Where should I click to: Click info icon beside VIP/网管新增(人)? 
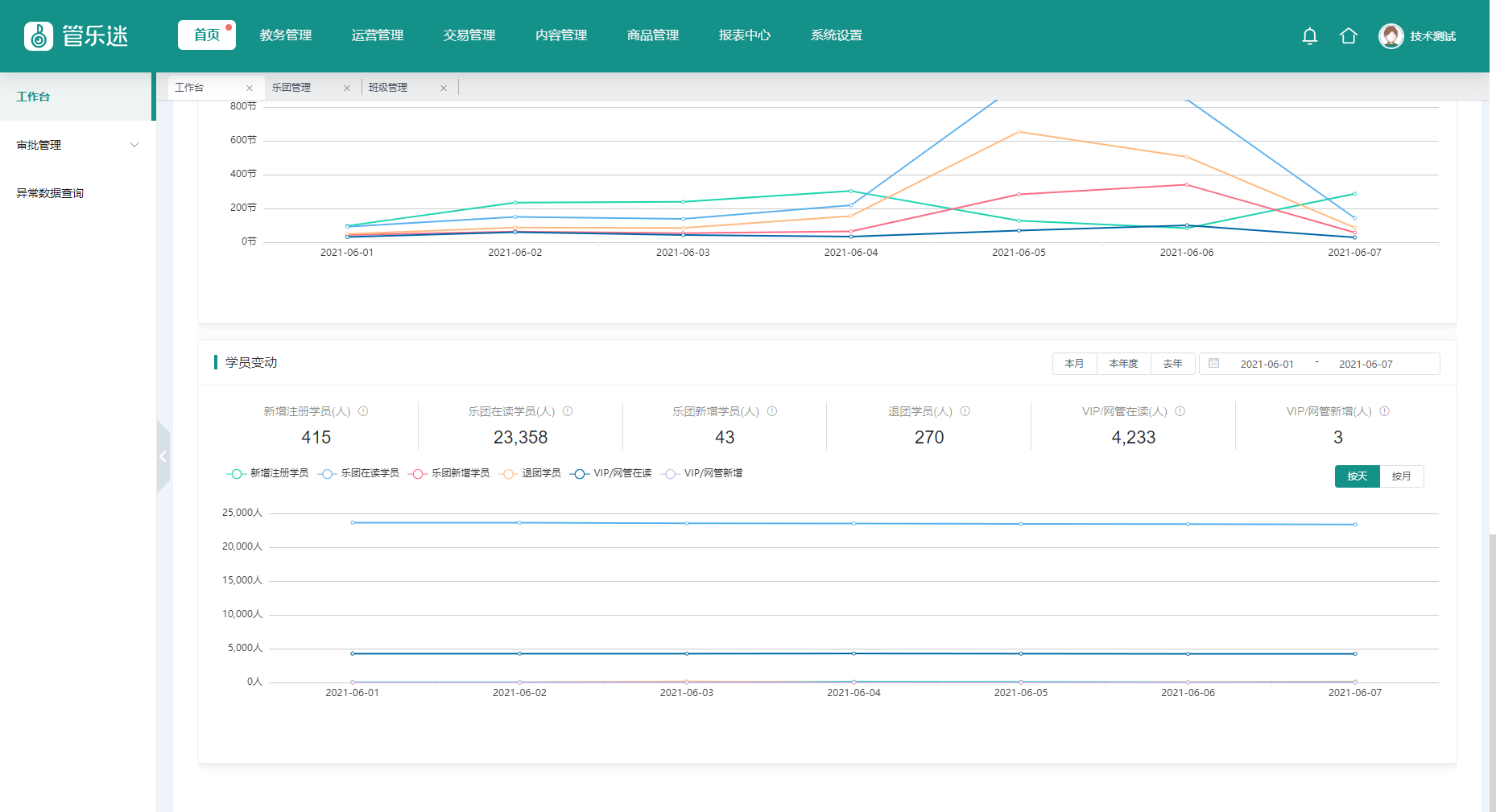[1385, 411]
